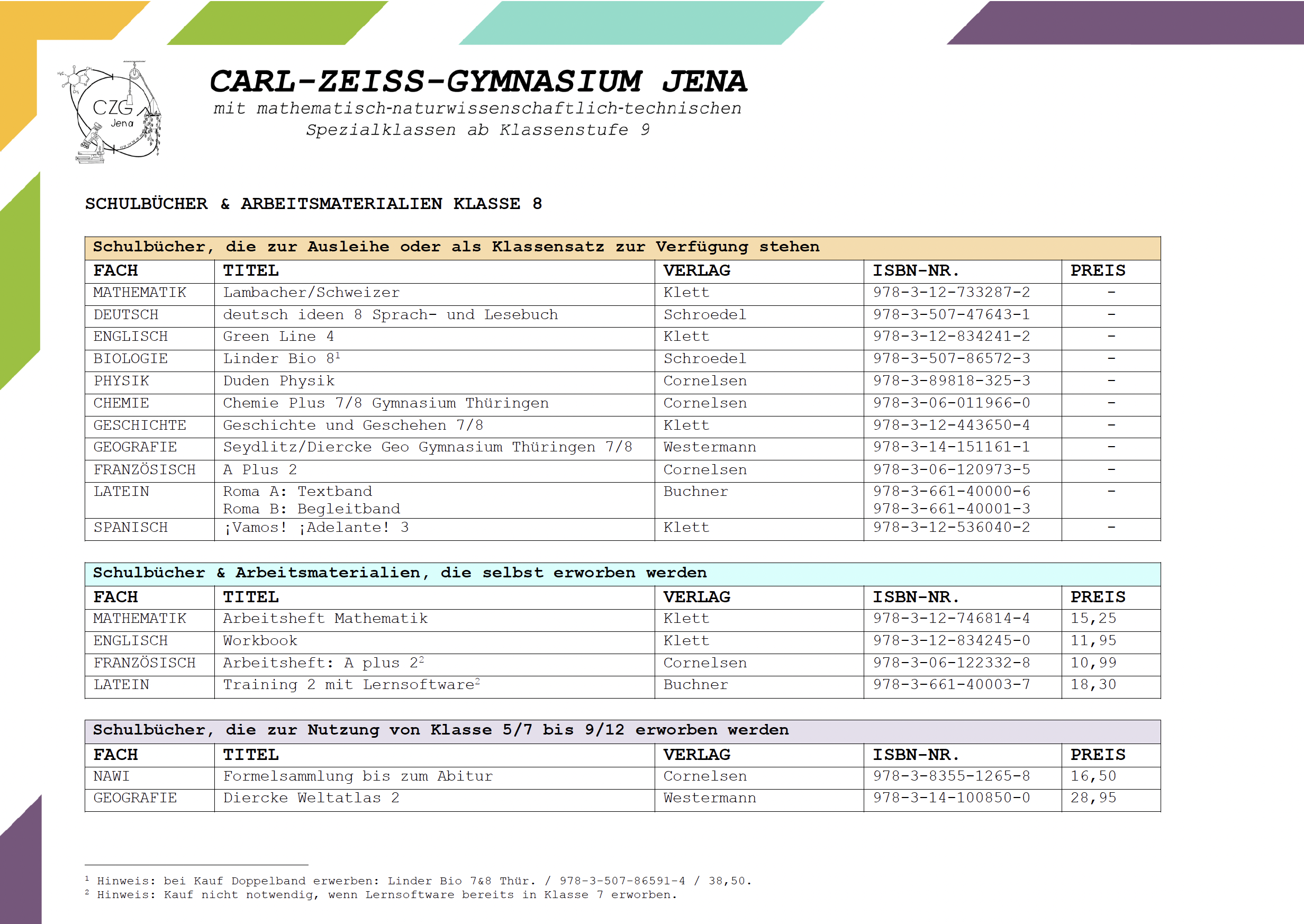Select ISBN 978-3-661-40001-3
The image size is (1304, 924).
951,509
